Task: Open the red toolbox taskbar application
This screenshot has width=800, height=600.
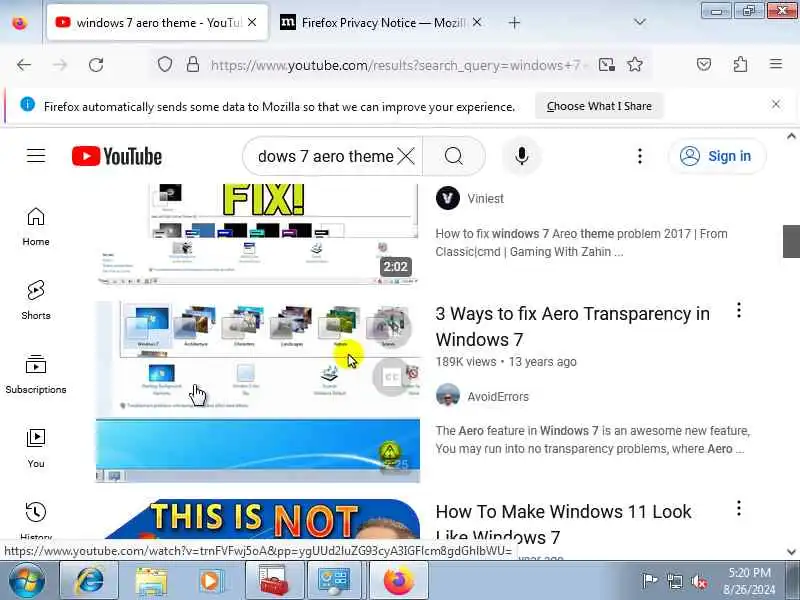Action: click(x=274, y=581)
